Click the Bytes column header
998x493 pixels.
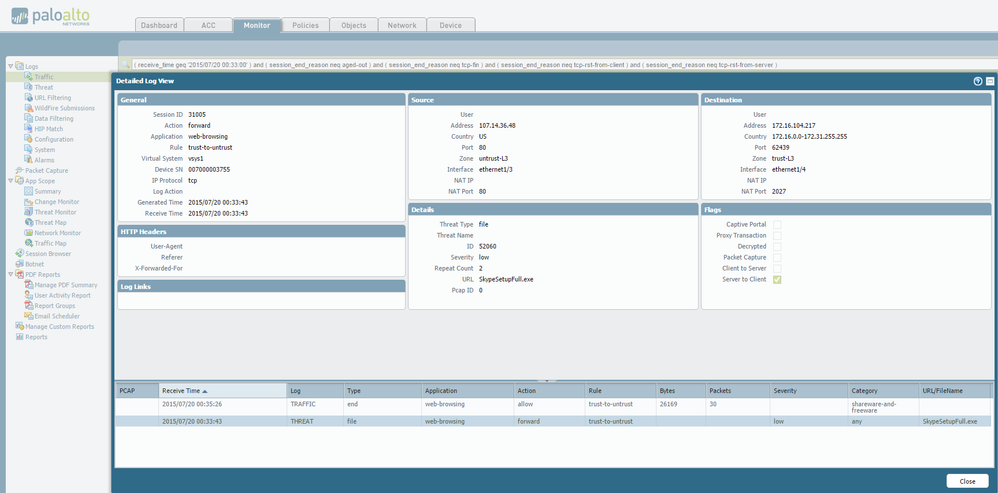point(680,391)
